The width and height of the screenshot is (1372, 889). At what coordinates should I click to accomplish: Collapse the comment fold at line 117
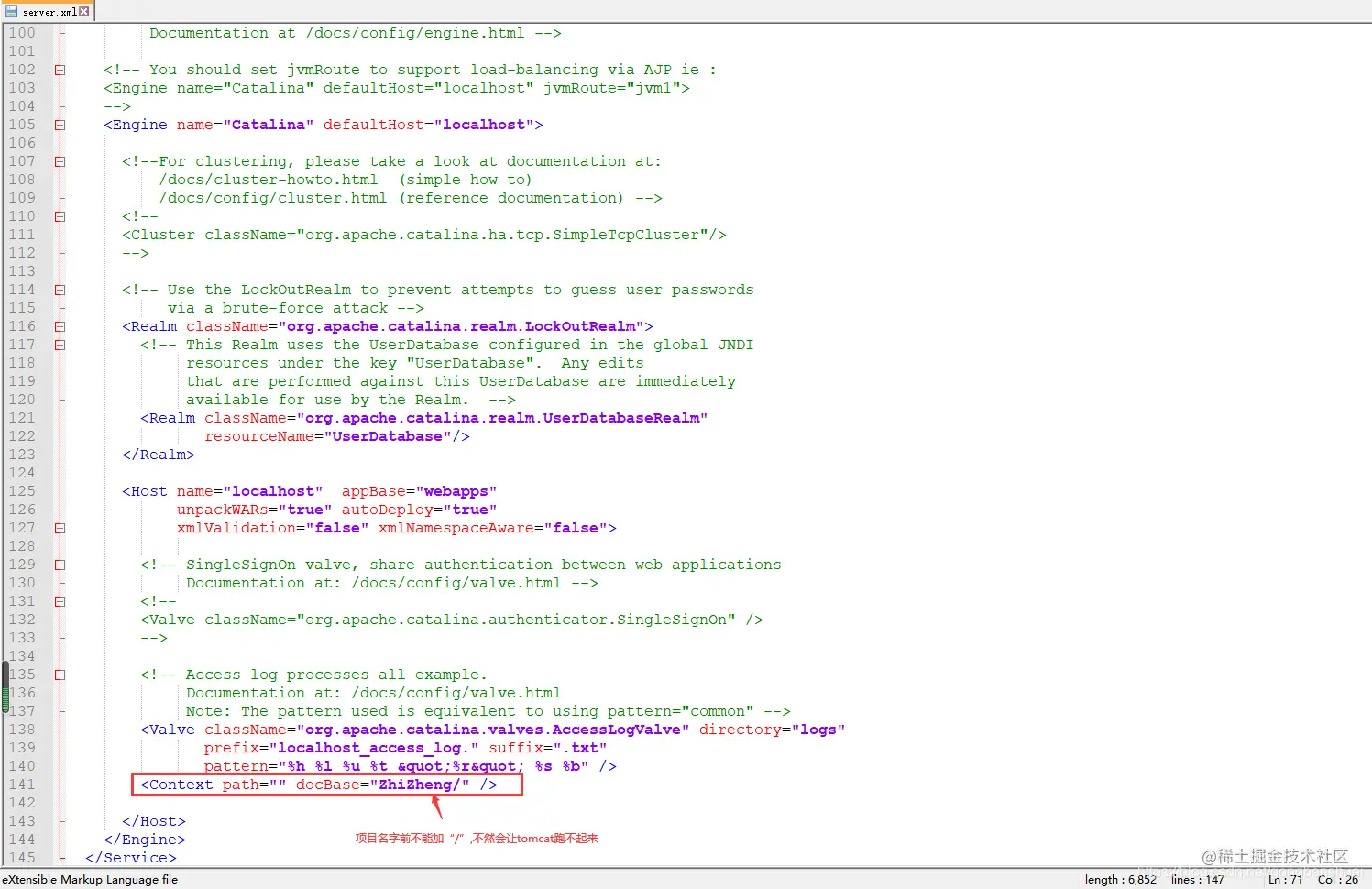click(x=60, y=345)
